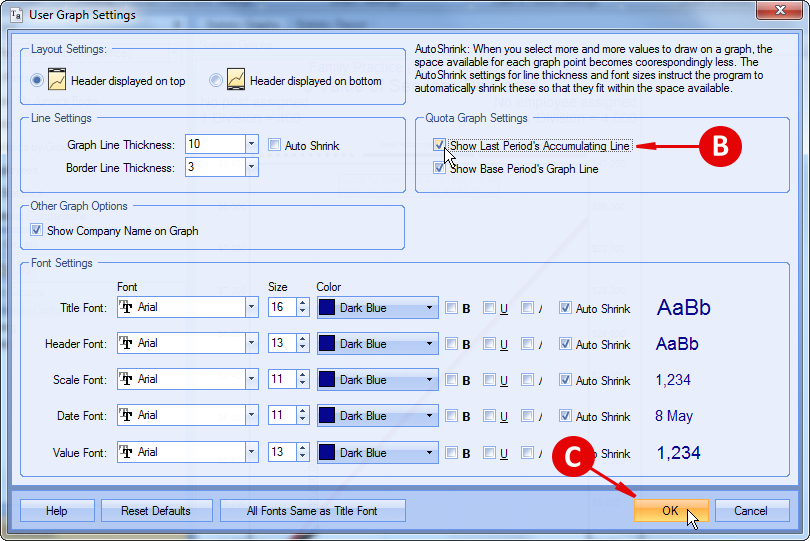The height and width of the screenshot is (541, 810).
Task: Open Graph Line Thickness dropdown
Action: [251, 145]
